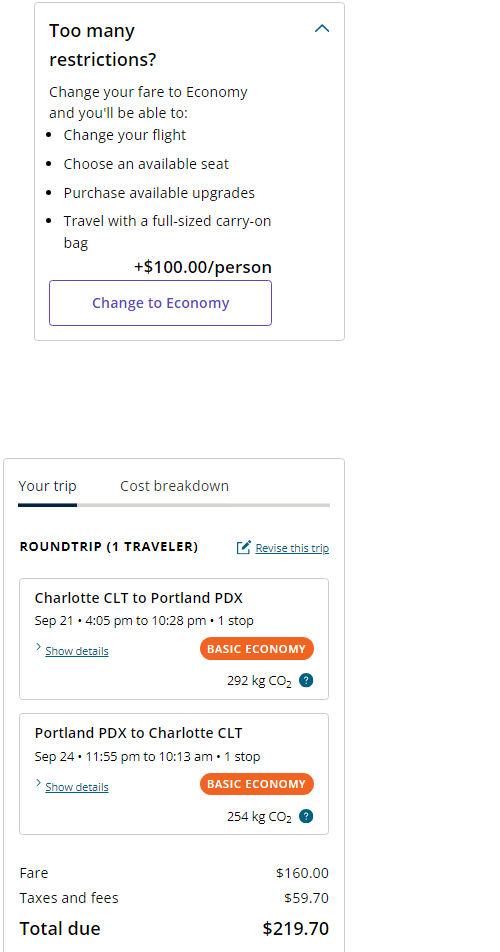This screenshot has height=952, width=500.
Task: Show details for Charlotte to Portland flight
Action: click(x=76, y=651)
